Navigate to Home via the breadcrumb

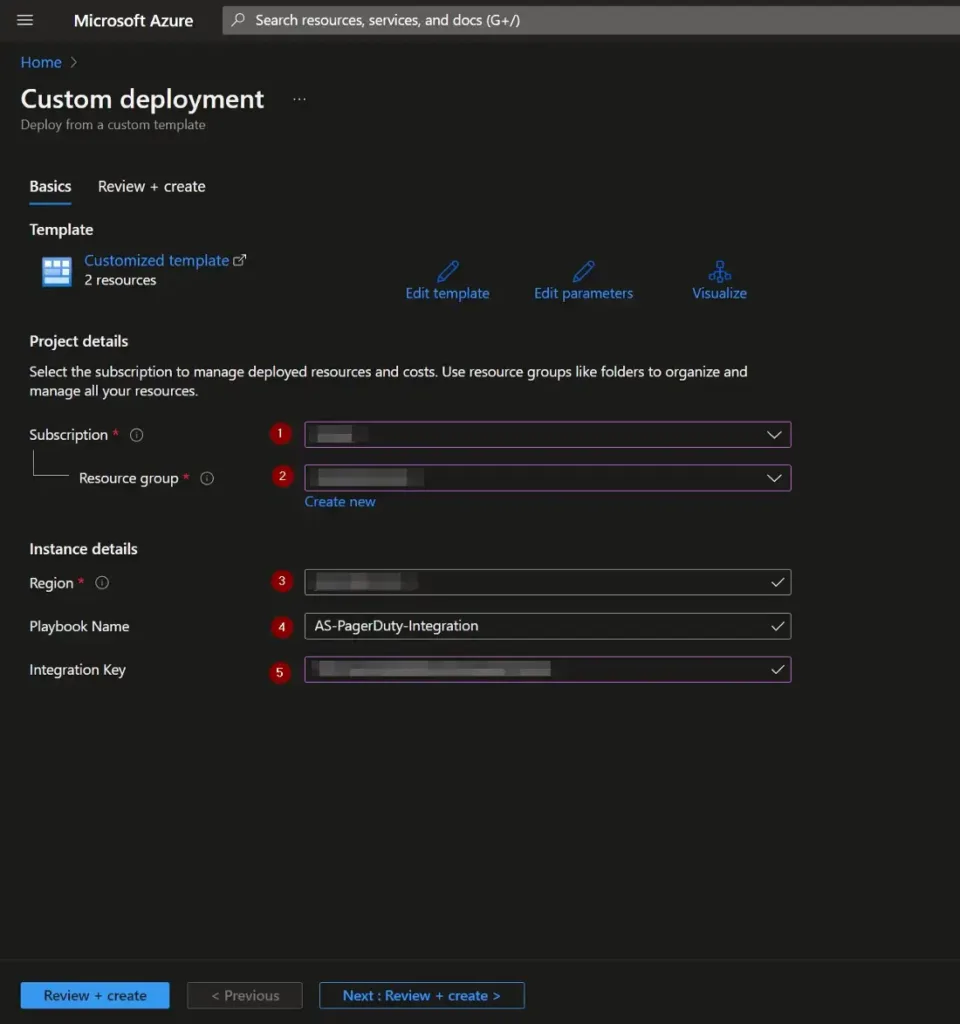click(40, 62)
